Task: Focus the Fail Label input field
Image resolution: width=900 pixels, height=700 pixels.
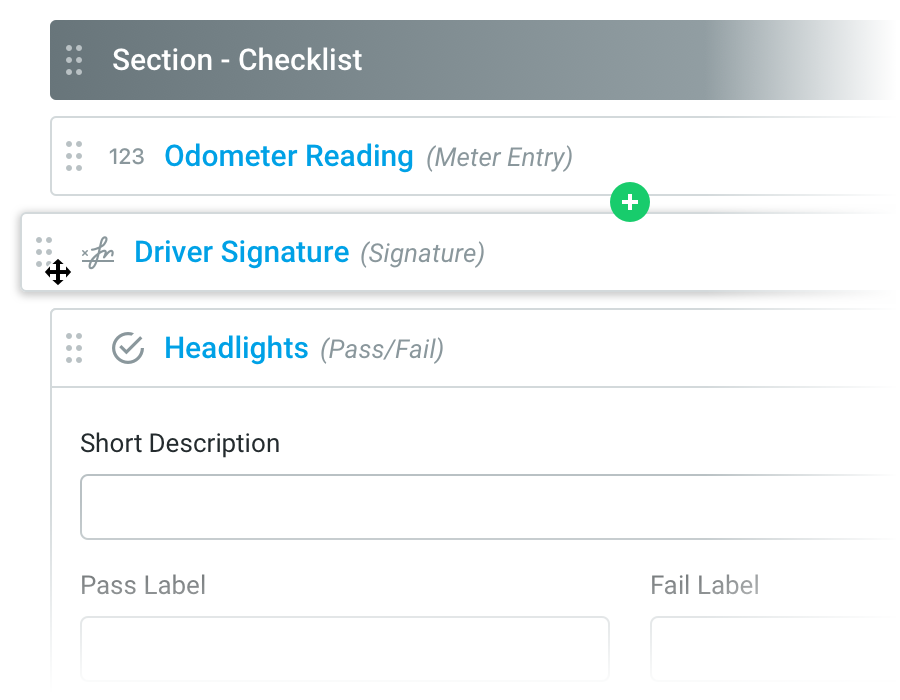Action: [770, 649]
